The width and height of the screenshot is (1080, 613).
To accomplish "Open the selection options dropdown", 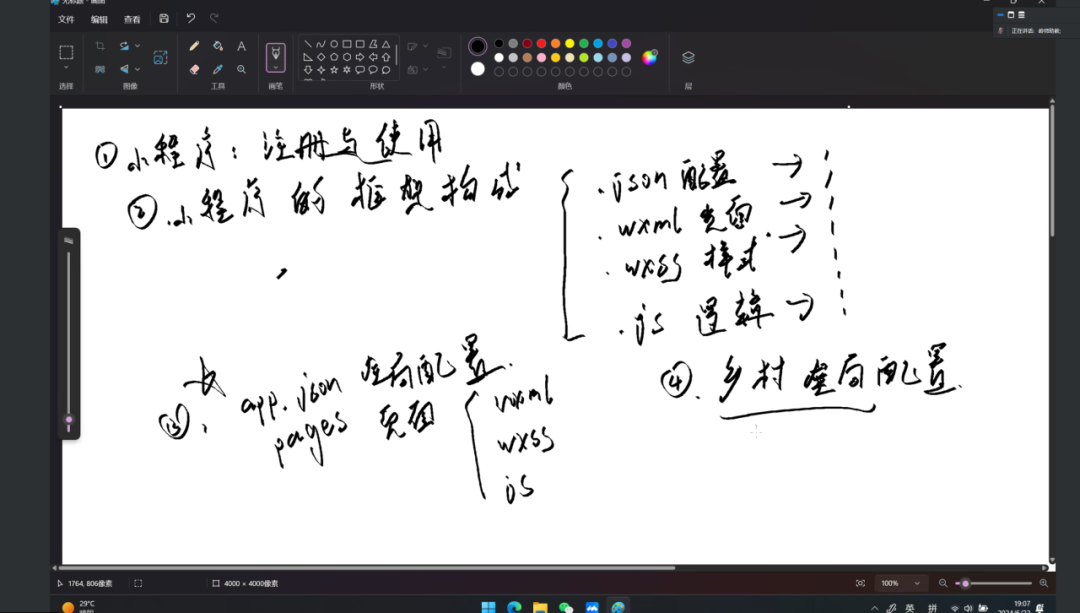I will point(66,68).
